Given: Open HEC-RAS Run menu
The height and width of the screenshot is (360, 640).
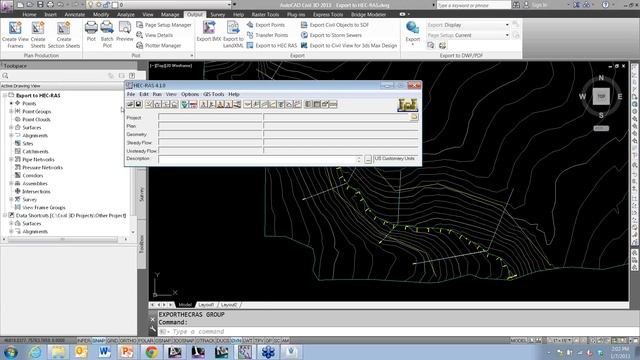Looking at the screenshot, I should click(157, 94).
